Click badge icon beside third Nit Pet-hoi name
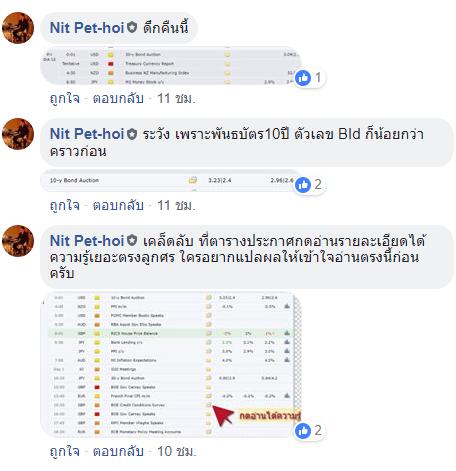The height and width of the screenshot is (471, 456). tap(132, 240)
